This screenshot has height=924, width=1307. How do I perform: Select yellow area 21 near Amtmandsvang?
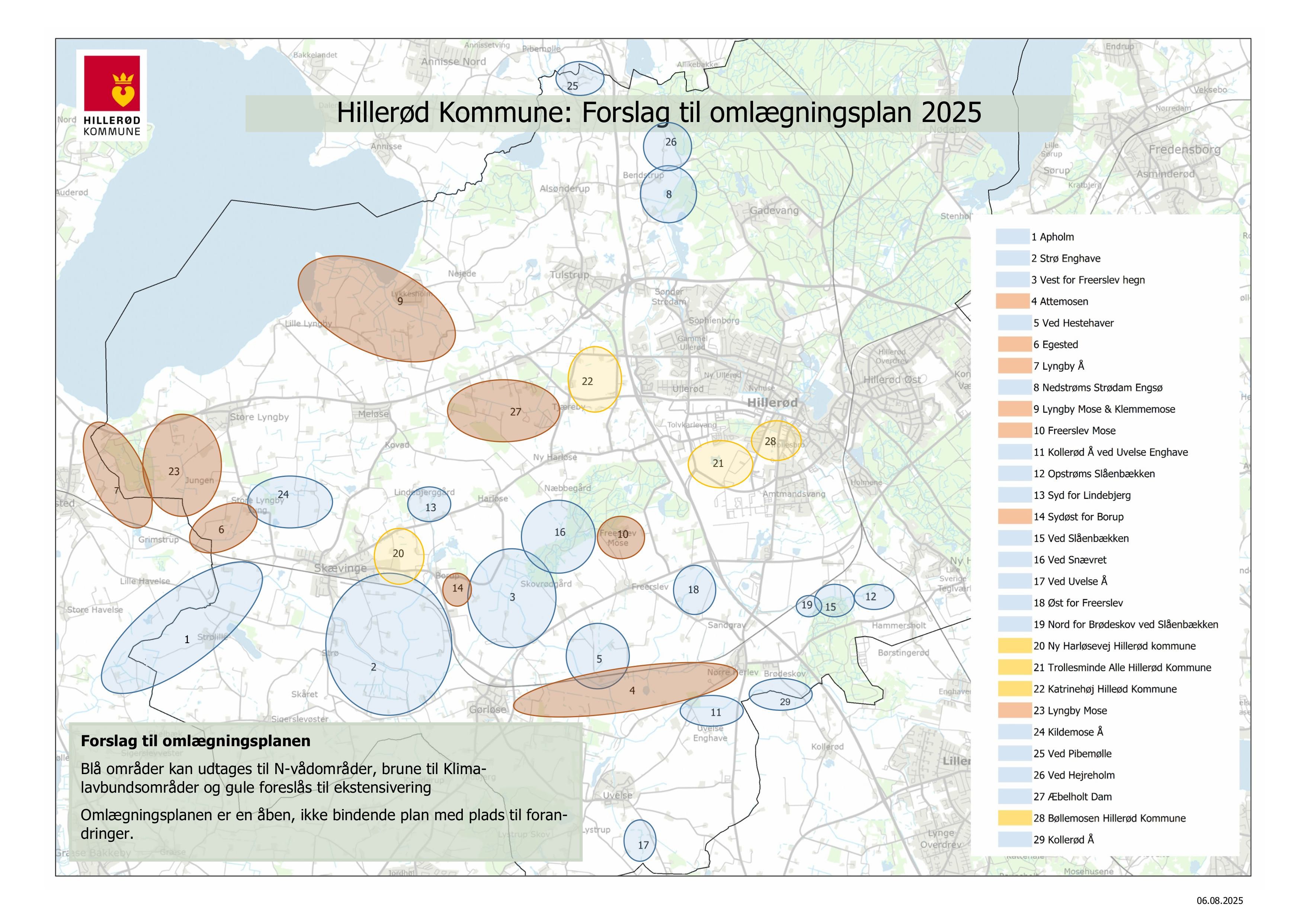(721, 464)
